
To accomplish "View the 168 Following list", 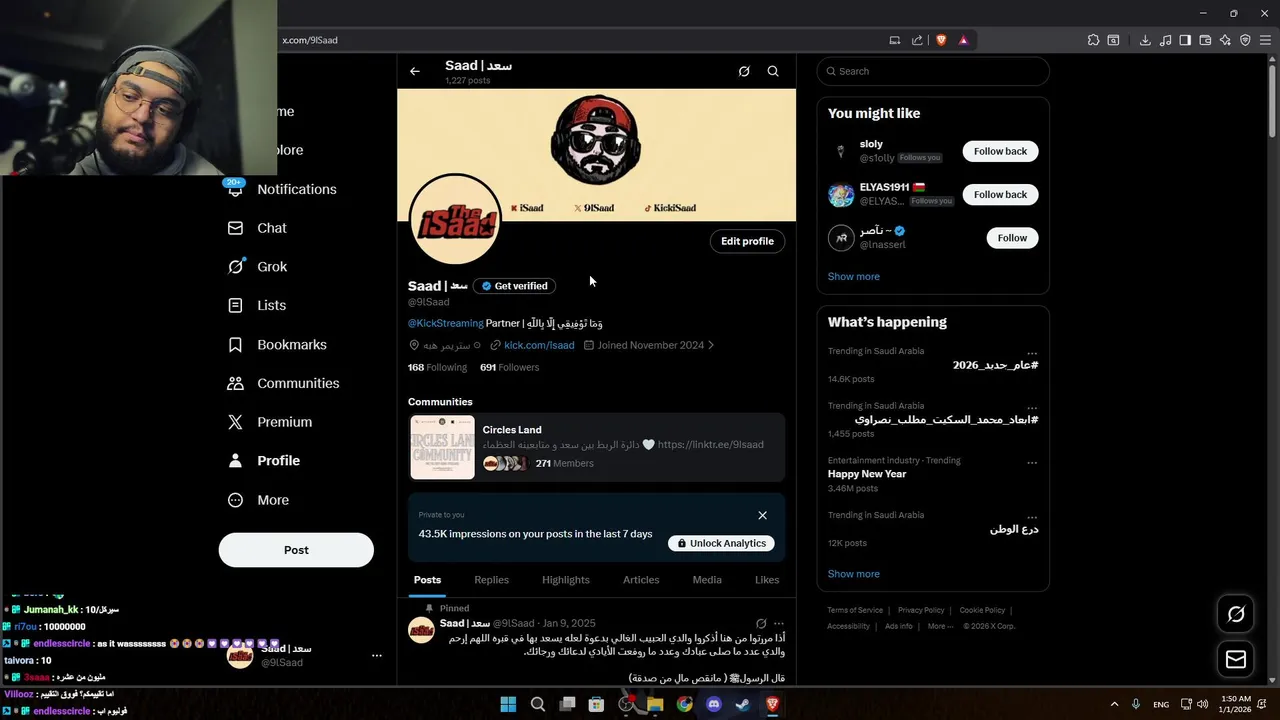I will [437, 367].
